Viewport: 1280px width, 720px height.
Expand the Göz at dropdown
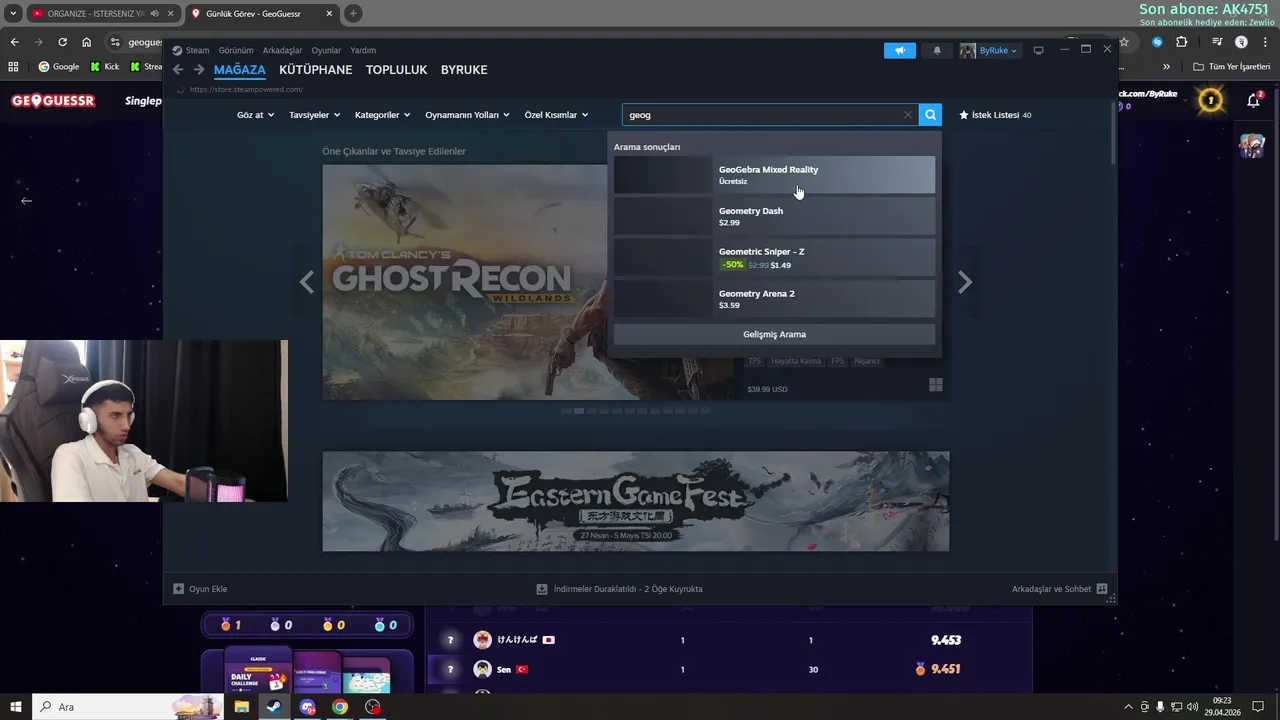255,115
